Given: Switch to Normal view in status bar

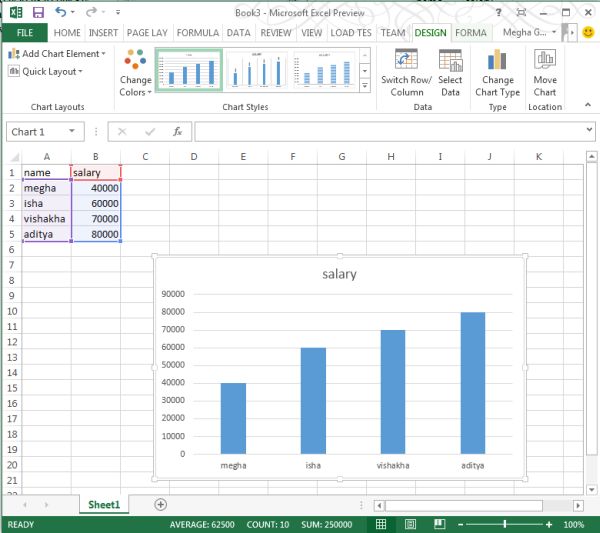Looking at the screenshot, I should point(381,524).
